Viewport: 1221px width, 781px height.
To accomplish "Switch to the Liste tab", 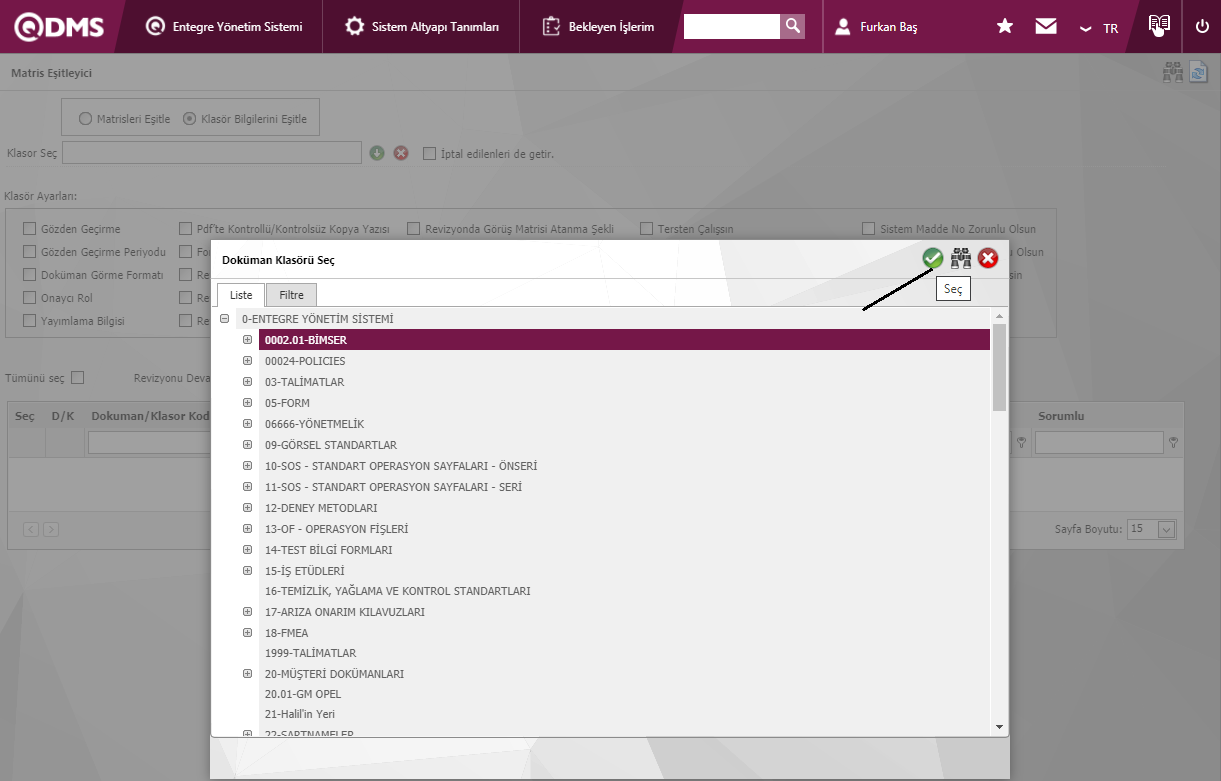I will 241,295.
